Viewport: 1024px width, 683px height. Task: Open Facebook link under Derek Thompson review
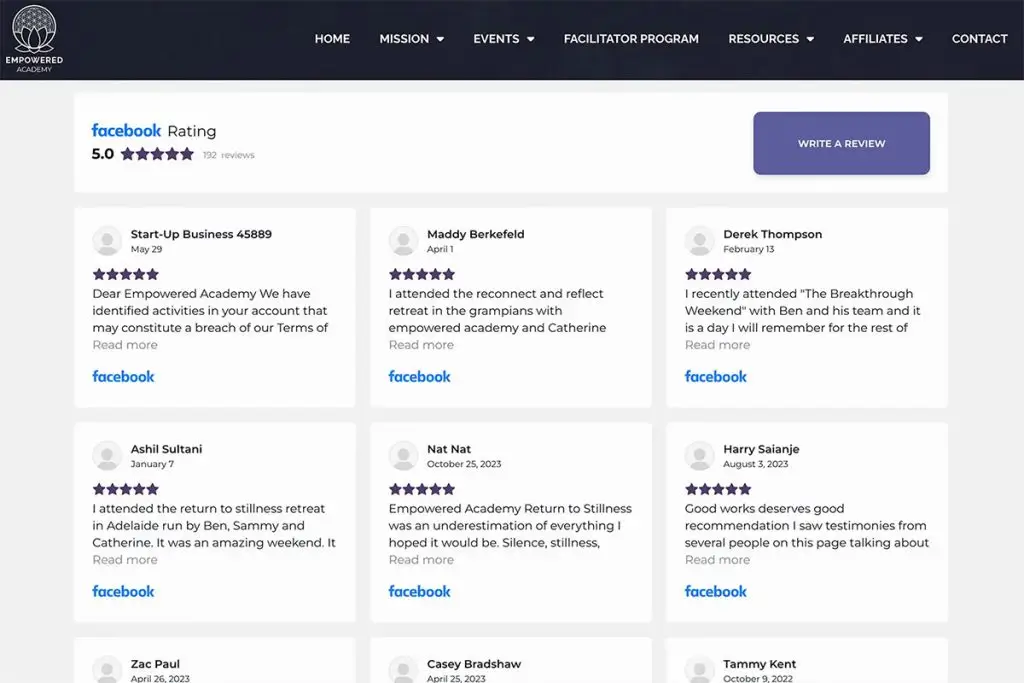click(x=716, y=377)
